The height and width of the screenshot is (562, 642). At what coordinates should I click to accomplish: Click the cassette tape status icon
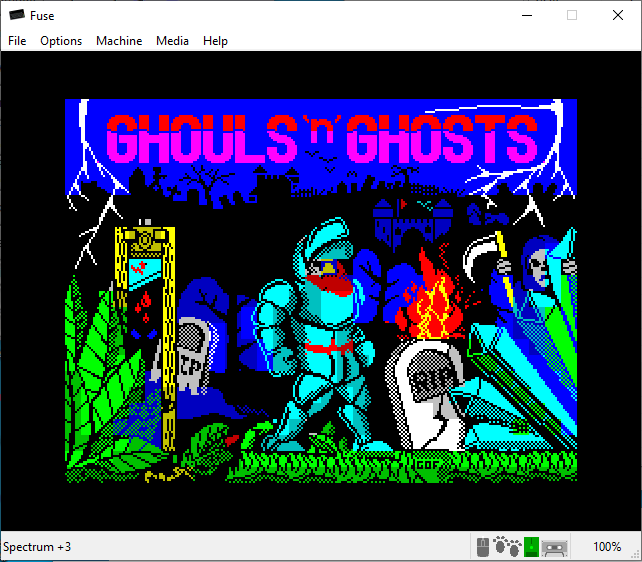(x=554, y=548)
